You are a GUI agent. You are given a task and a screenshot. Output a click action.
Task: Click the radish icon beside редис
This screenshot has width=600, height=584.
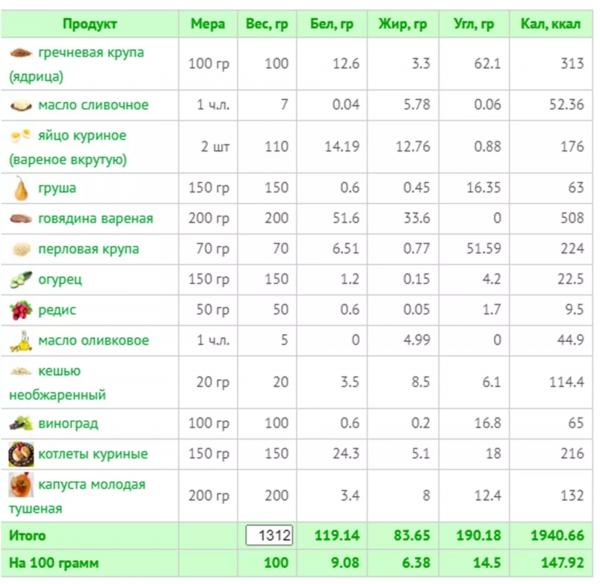click(x=21, y=310)
